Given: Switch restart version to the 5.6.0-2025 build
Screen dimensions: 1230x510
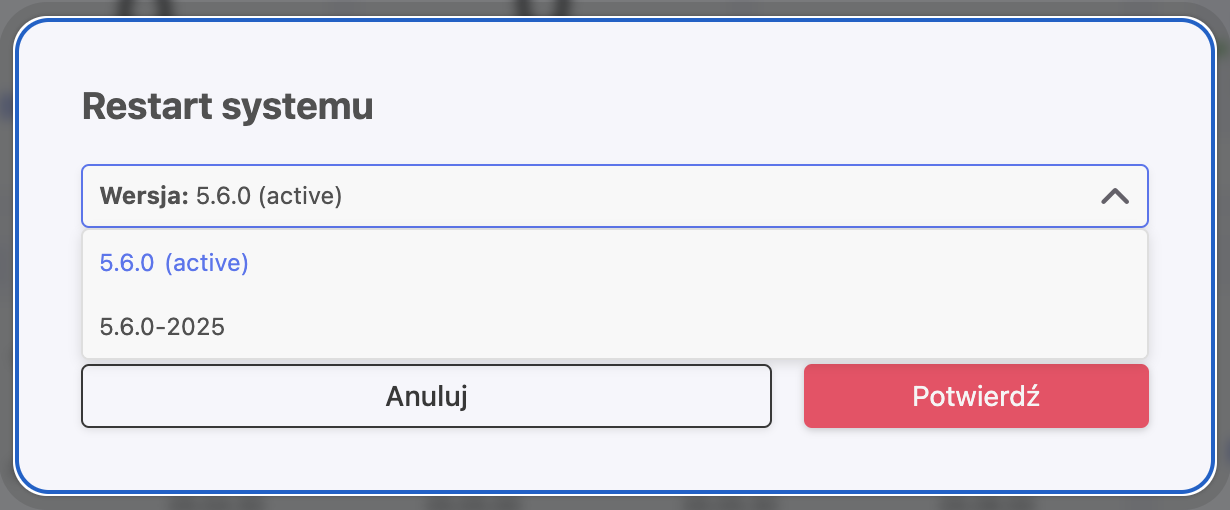Looking at the screenshot, I should click(x=162, y=327).
